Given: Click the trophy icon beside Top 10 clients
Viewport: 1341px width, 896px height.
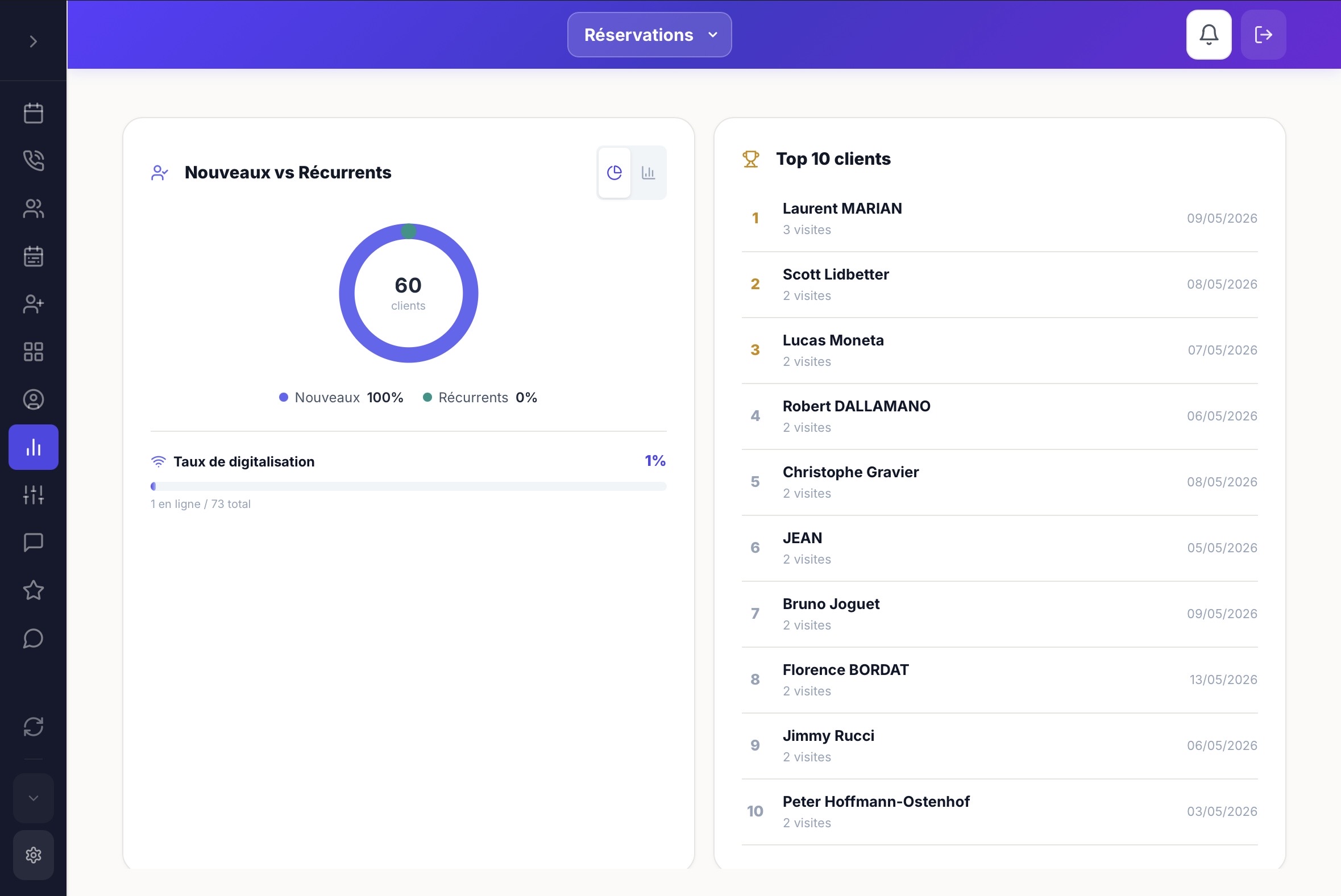Looking at the screenshot, I should coord(751,159).
